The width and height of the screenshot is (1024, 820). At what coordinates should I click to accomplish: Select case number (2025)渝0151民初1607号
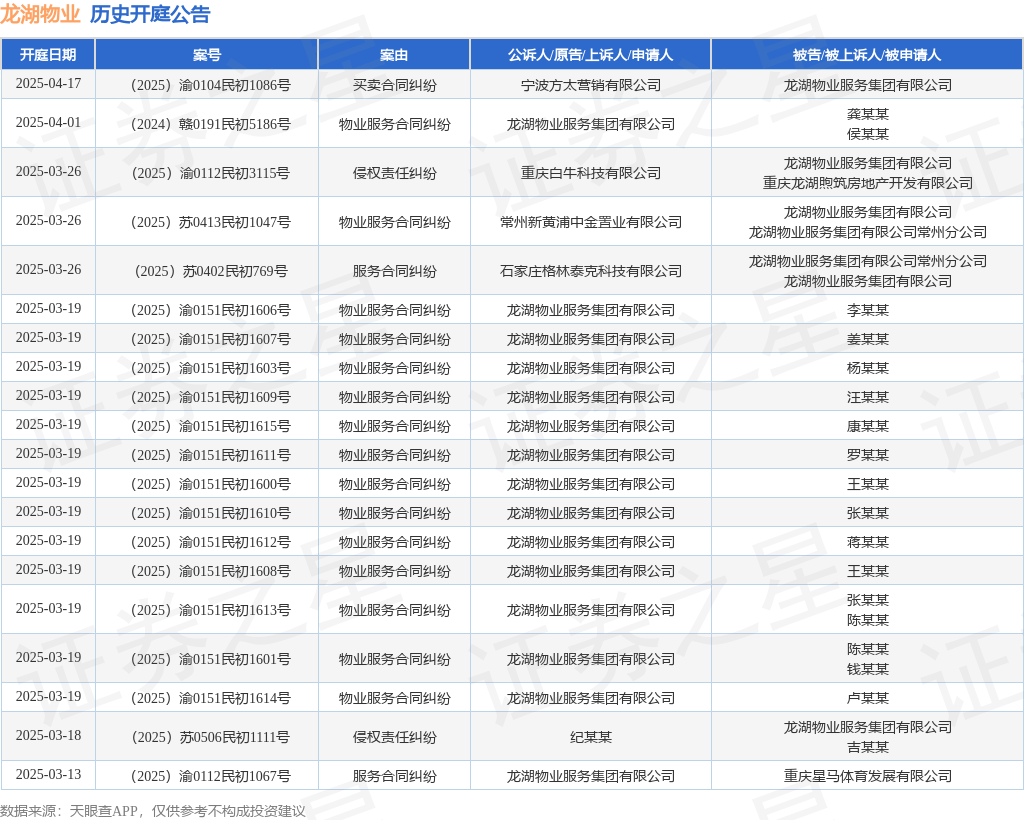pos(210,339)
